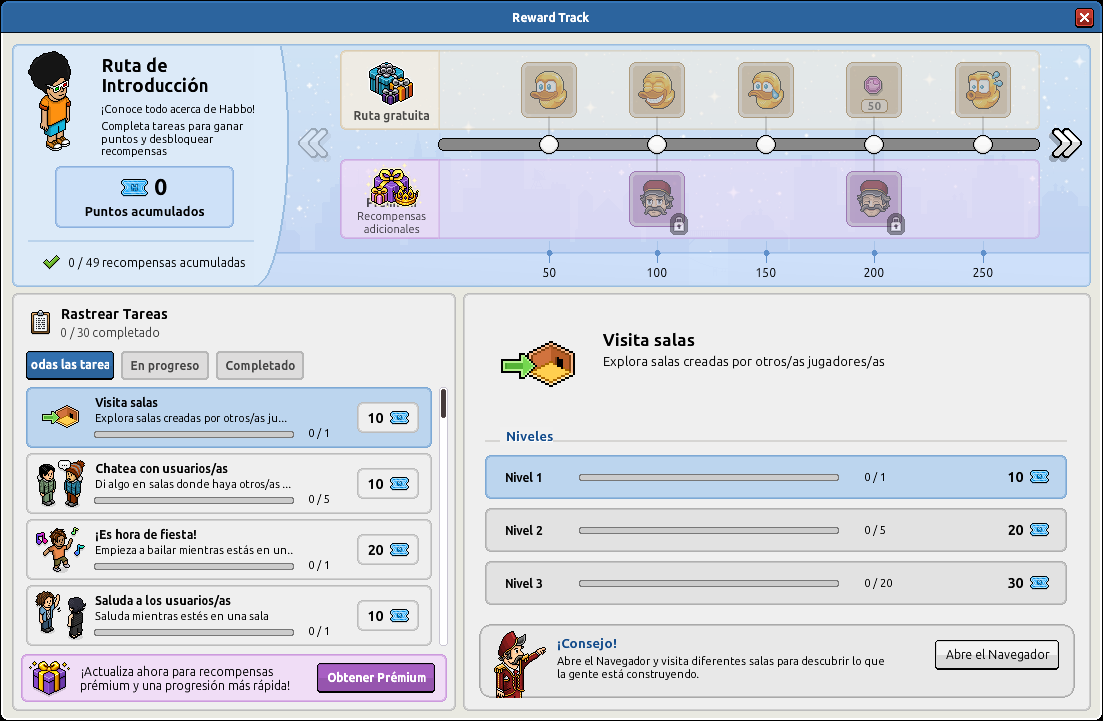Screen dimensions: 1103x721
Task: Click the Niveles heading
Action: (x=529, y=436)
